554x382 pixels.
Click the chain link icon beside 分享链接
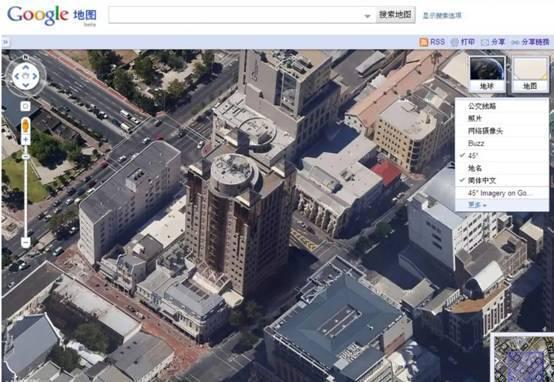tap(515, 42)
